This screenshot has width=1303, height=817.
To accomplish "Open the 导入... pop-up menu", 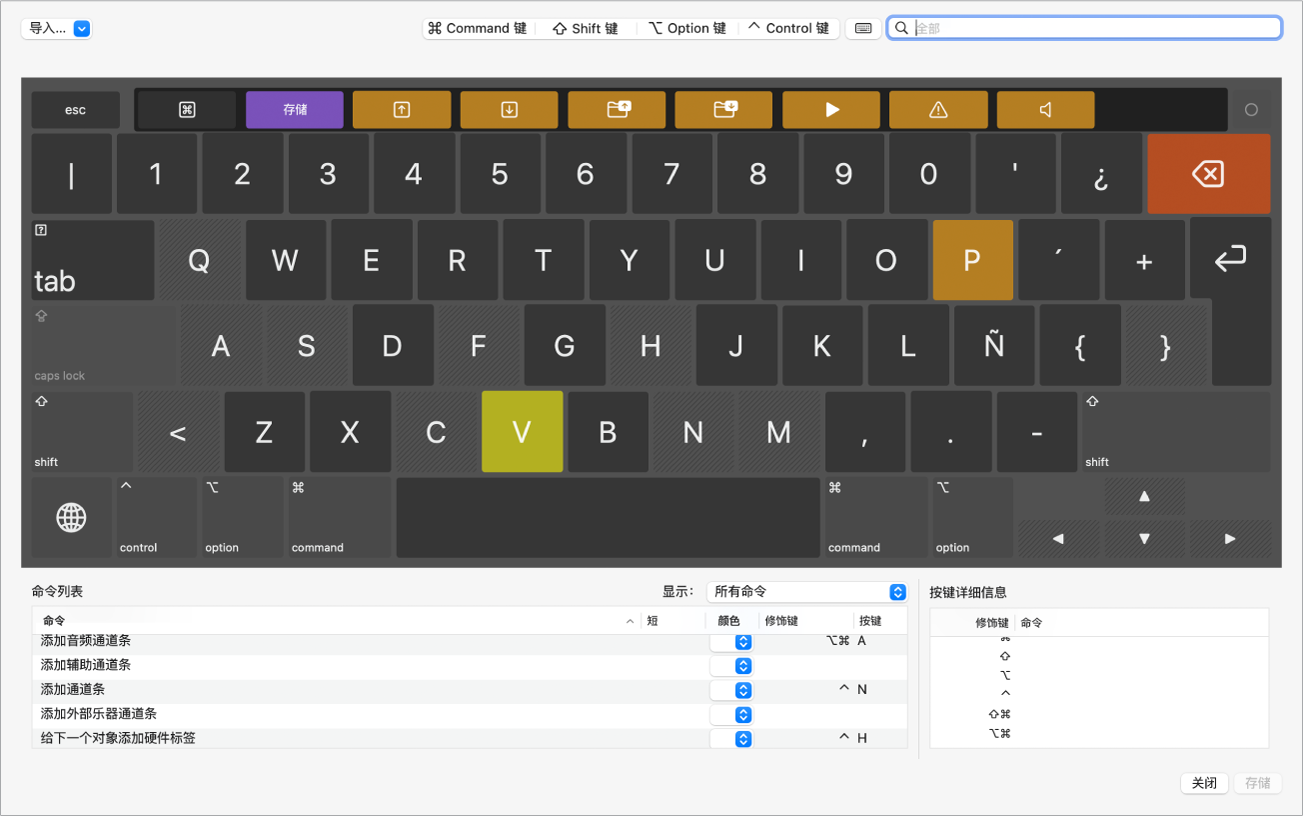I will pyautogui.click(x=57, y=29).
